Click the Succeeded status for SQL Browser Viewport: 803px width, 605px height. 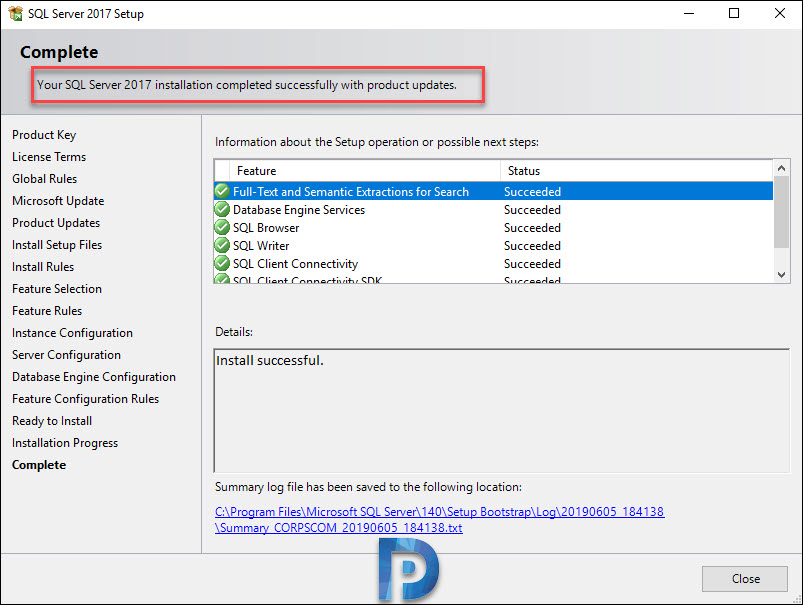pos(532,227)
